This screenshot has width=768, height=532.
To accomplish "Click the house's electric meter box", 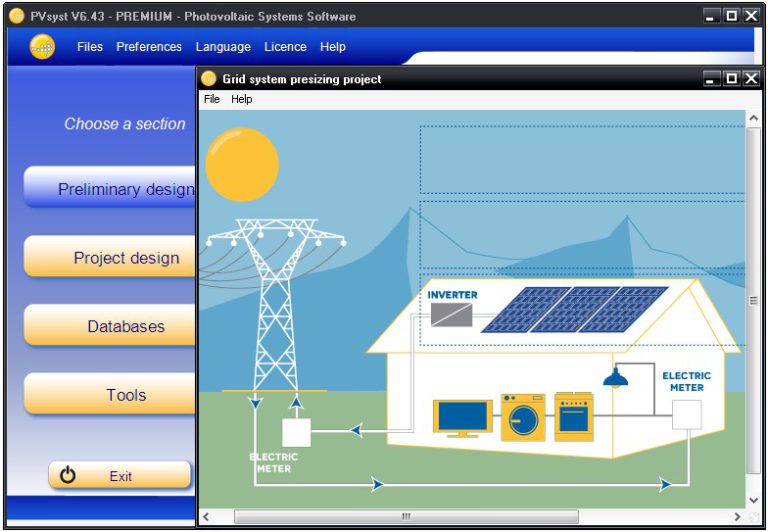I will pos(686,414).
